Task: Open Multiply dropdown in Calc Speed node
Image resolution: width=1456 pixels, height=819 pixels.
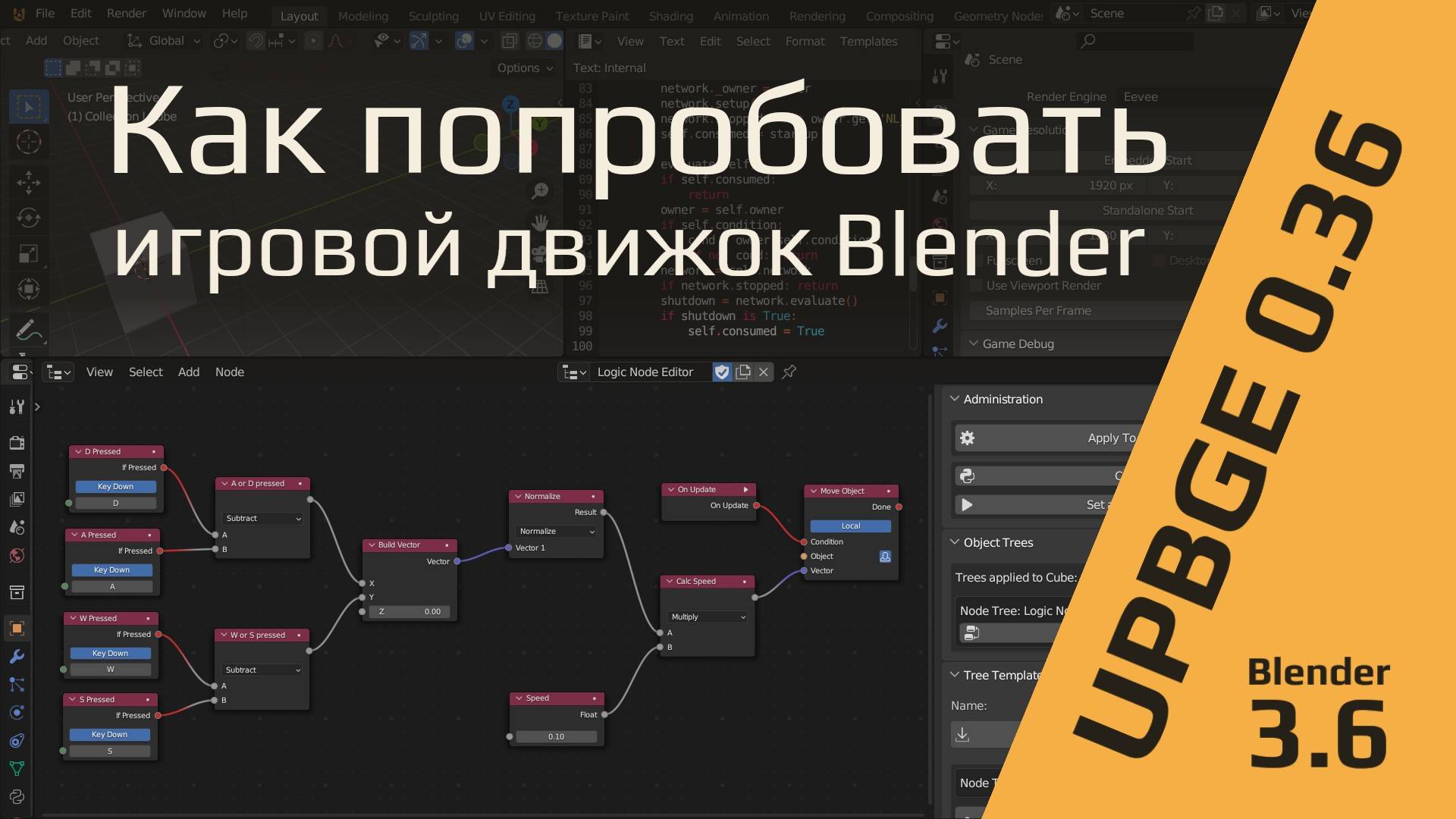Action: click(x=708, y=617)
